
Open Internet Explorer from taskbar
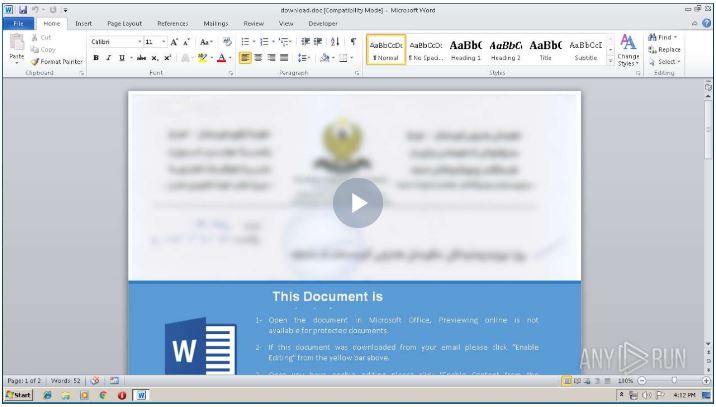(x=47, y=395)
